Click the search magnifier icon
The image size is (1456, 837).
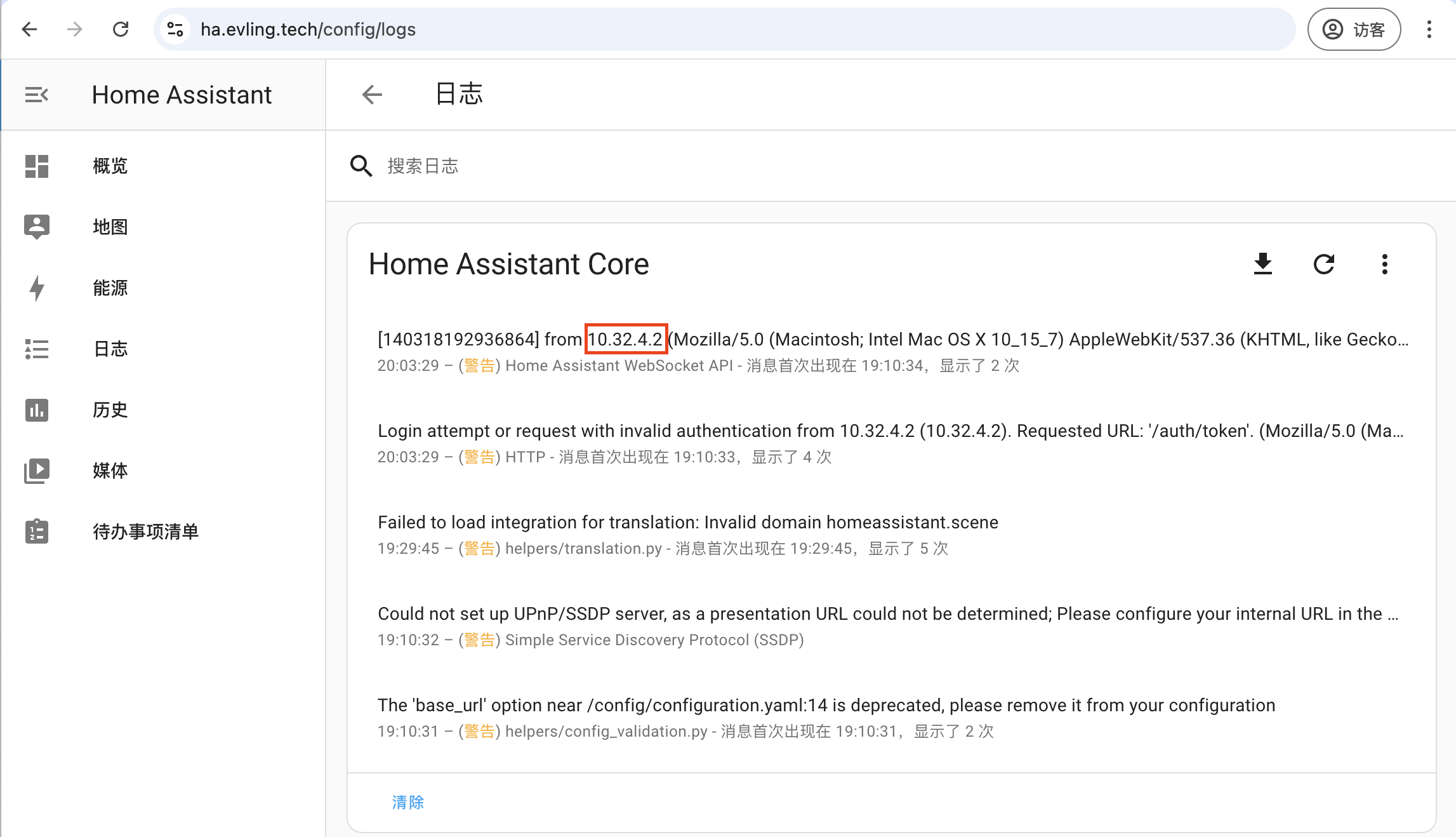point(361,166)
